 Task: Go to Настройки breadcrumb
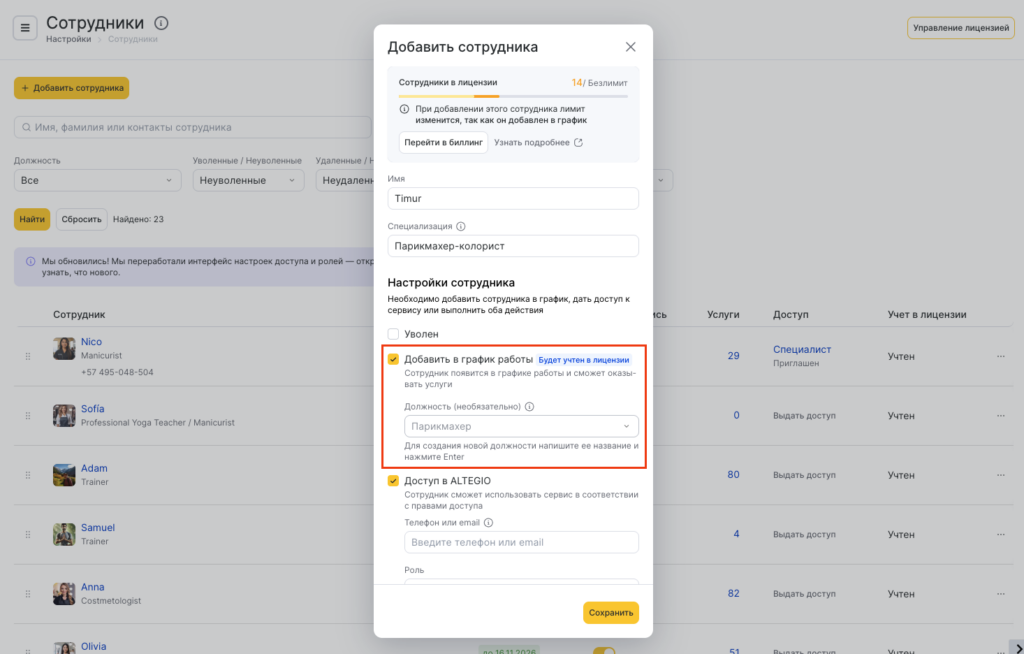point(68,40)
